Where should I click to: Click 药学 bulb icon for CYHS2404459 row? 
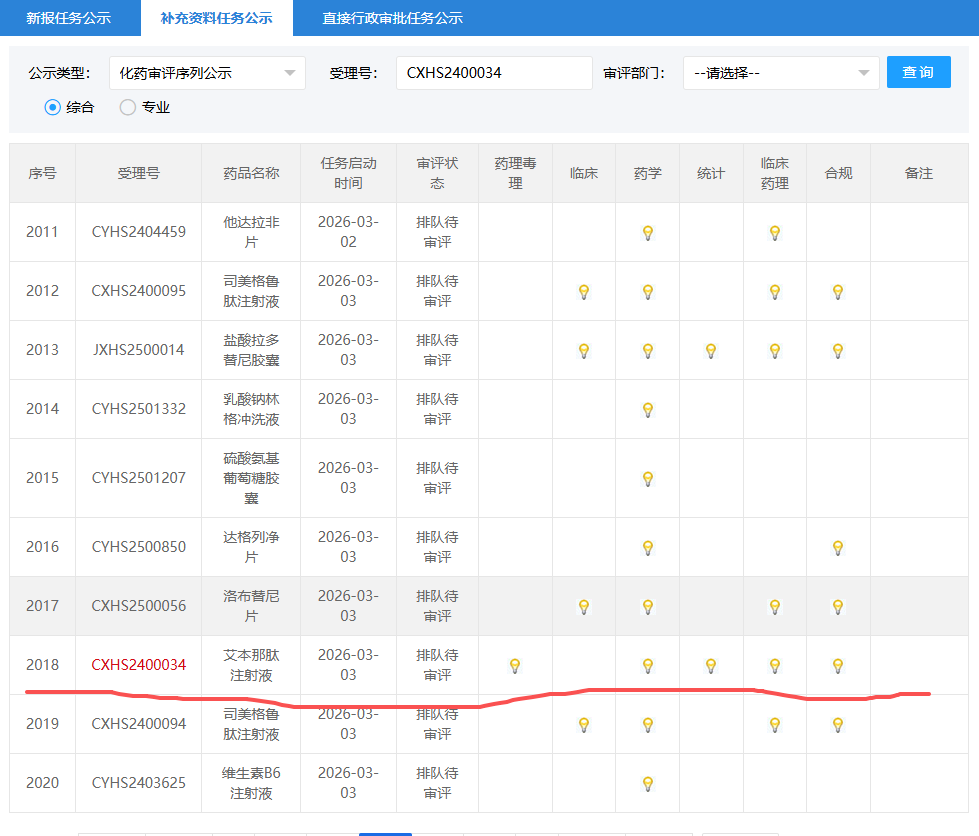click(647, 233)
